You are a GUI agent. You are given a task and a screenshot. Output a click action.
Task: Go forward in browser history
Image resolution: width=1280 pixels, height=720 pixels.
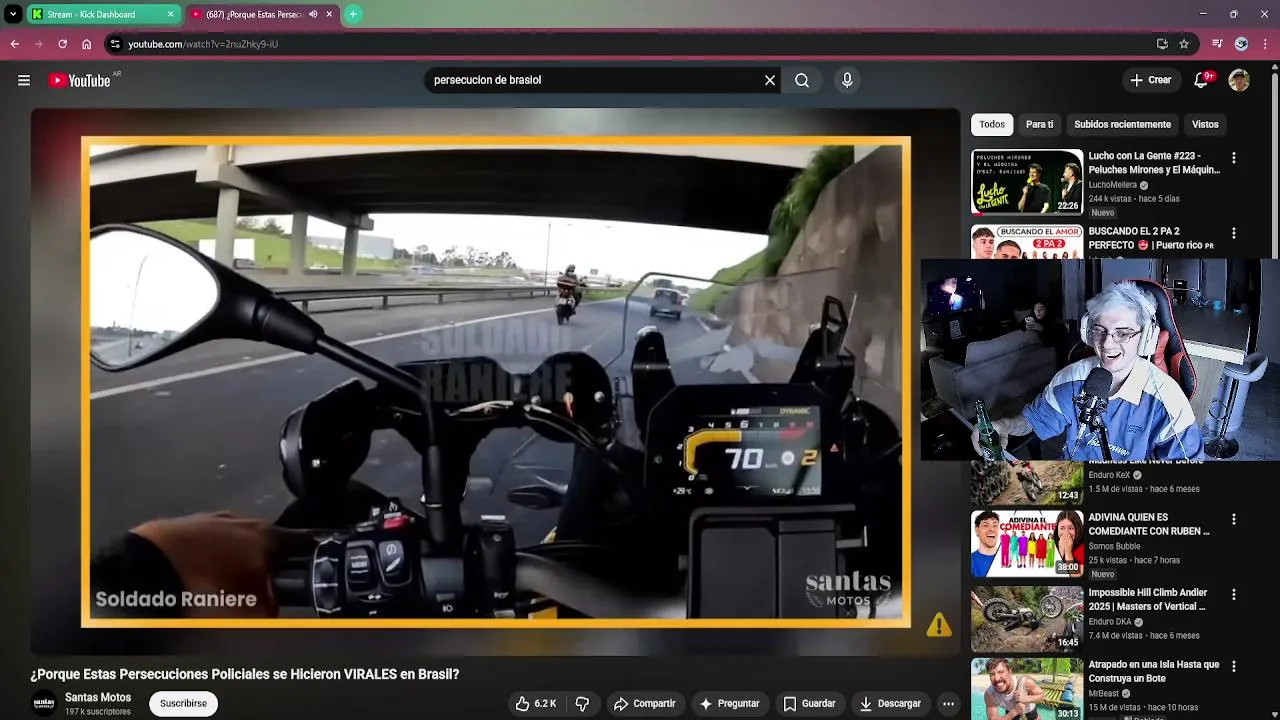[38, 44]
